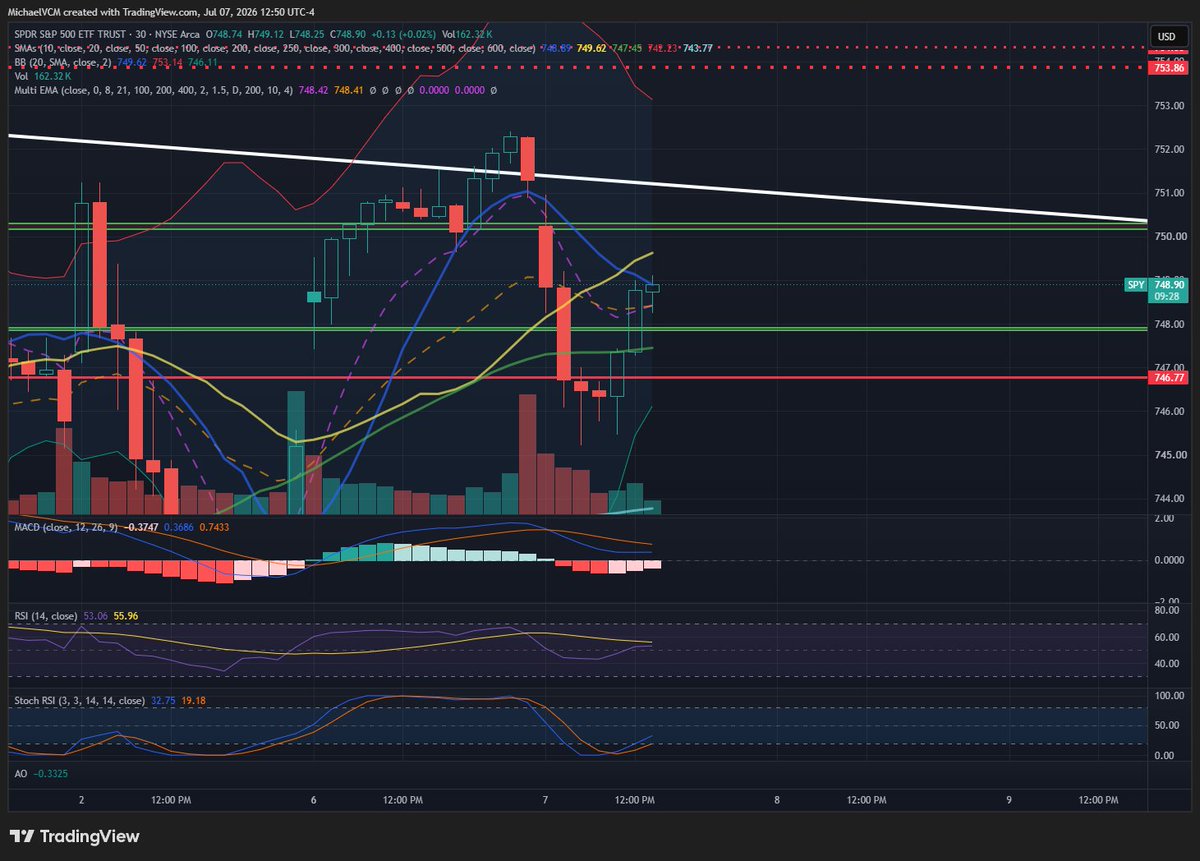Select the AO indicator legend
Viewport: 1200px width, 861px height.
(21, 774)
